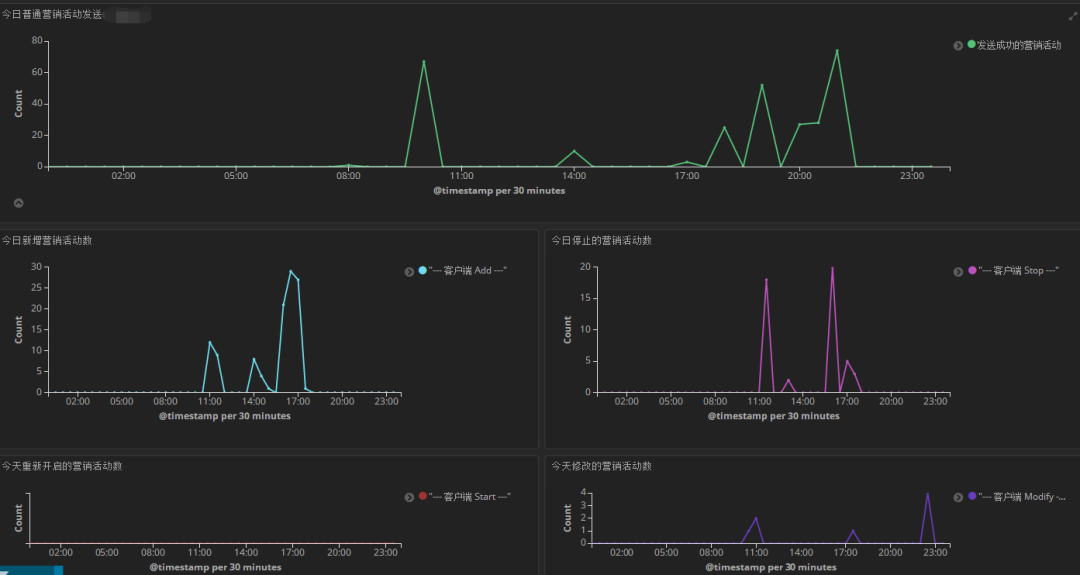Click the 23:00 tick label on the Stop chart
1080x575 pixels.
(x=935, y=401)
